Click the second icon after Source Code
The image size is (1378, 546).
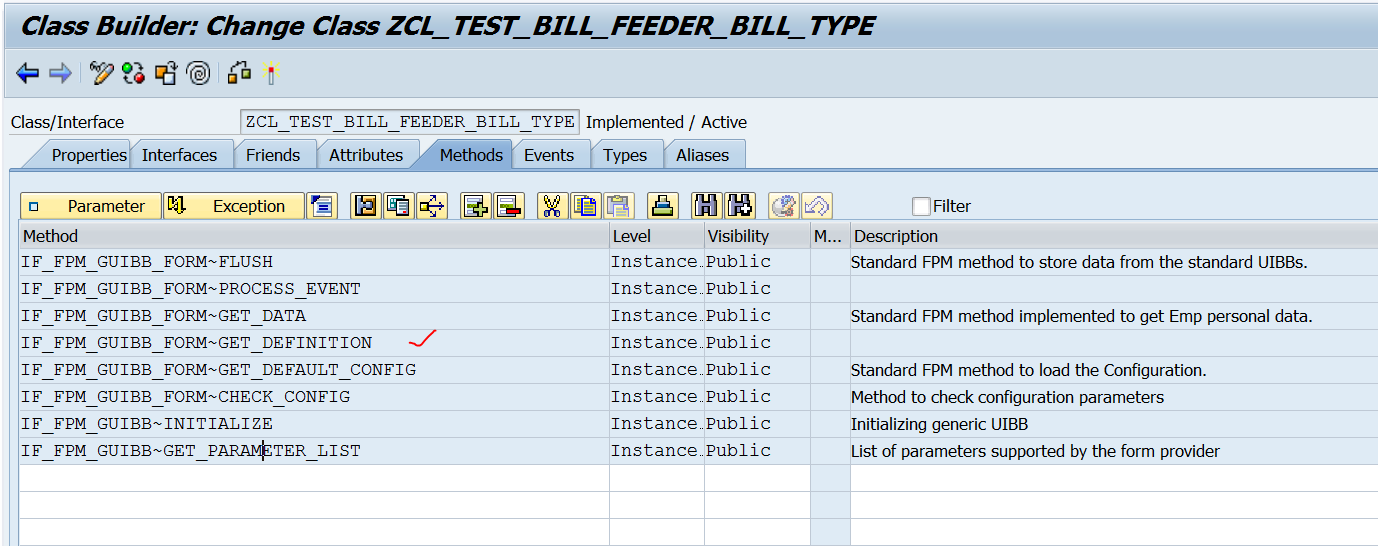pyautogui.click(x=399, y=206)
